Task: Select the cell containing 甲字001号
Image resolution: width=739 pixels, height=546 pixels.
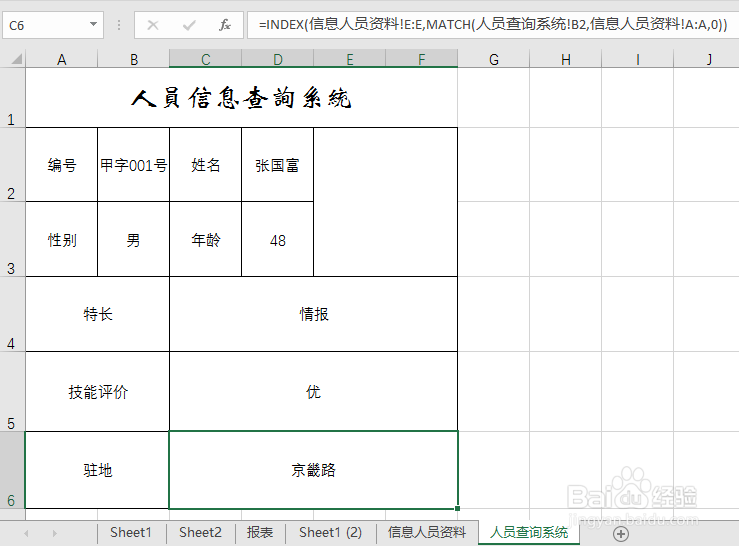Action: (x=134, y=165)
